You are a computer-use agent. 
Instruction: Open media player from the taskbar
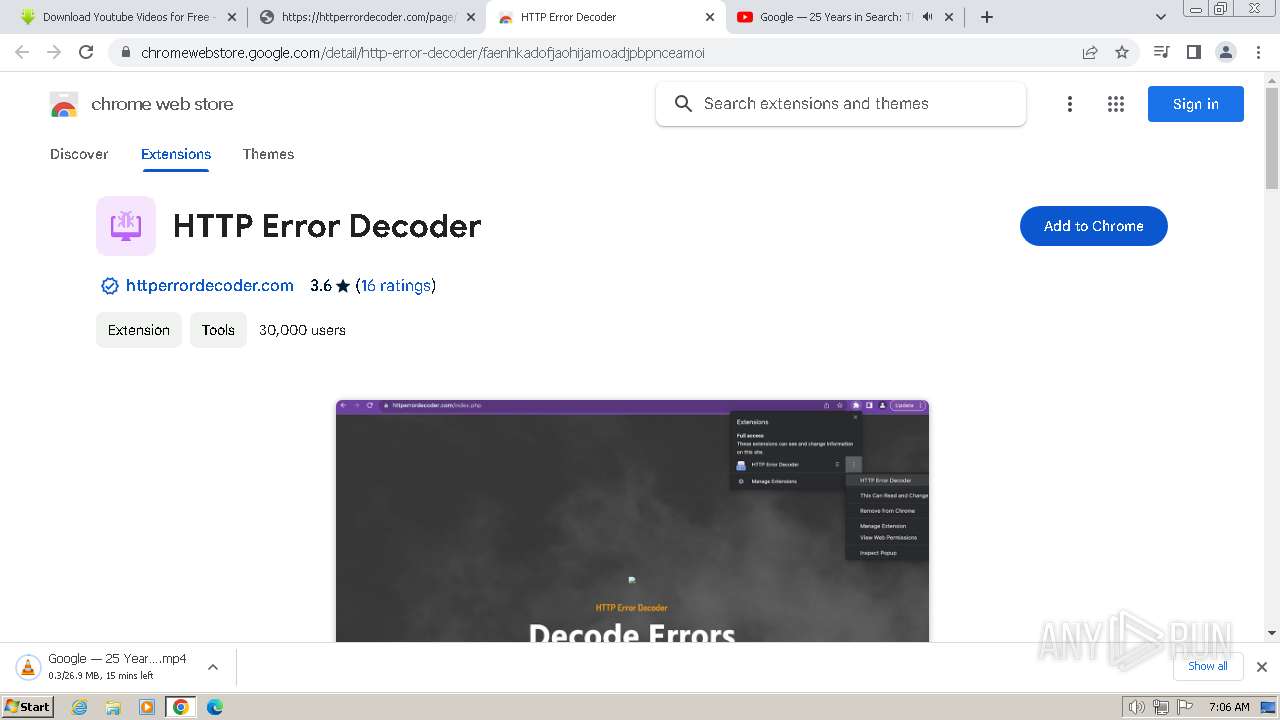click(x=147, y=707)
